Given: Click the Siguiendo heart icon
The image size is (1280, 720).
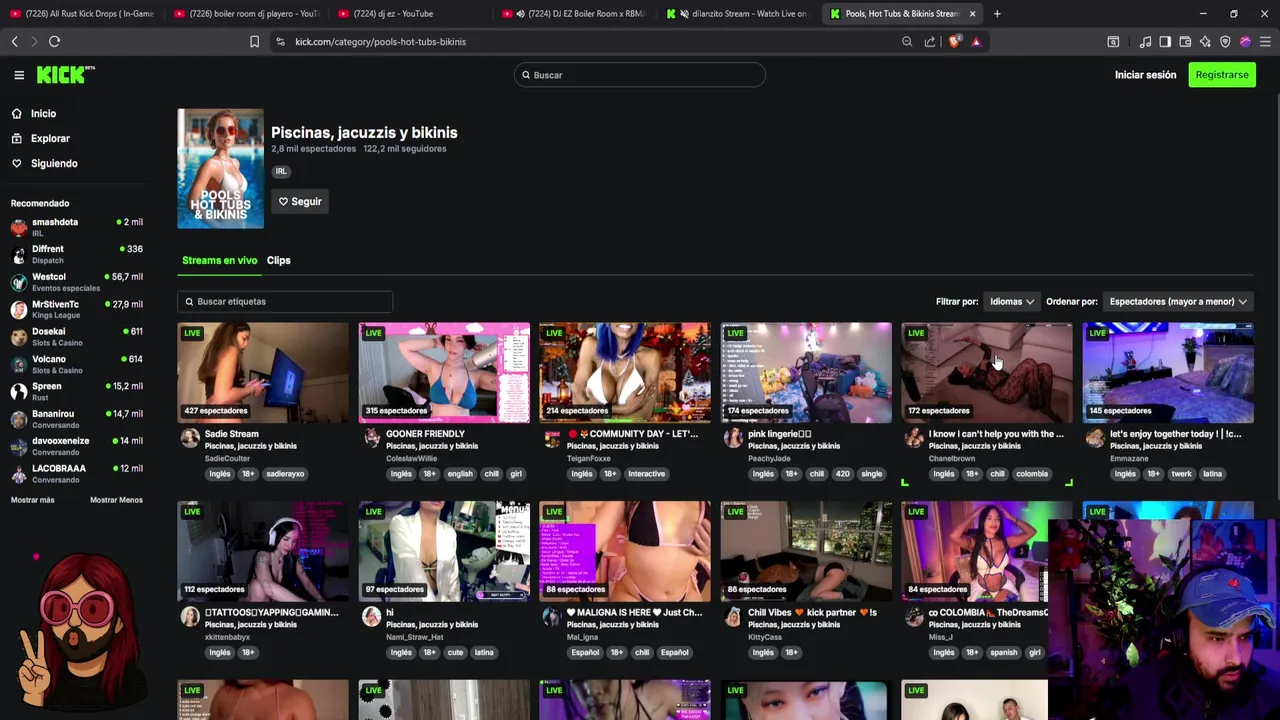Looking at the screenshot, I should pos(17,163).
